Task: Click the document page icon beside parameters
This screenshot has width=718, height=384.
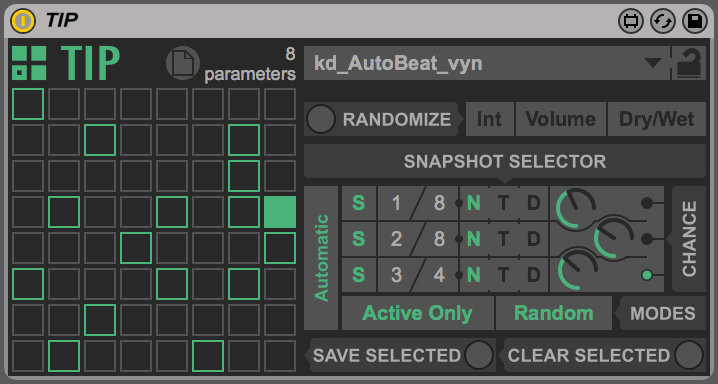Action: pos(183,63)
